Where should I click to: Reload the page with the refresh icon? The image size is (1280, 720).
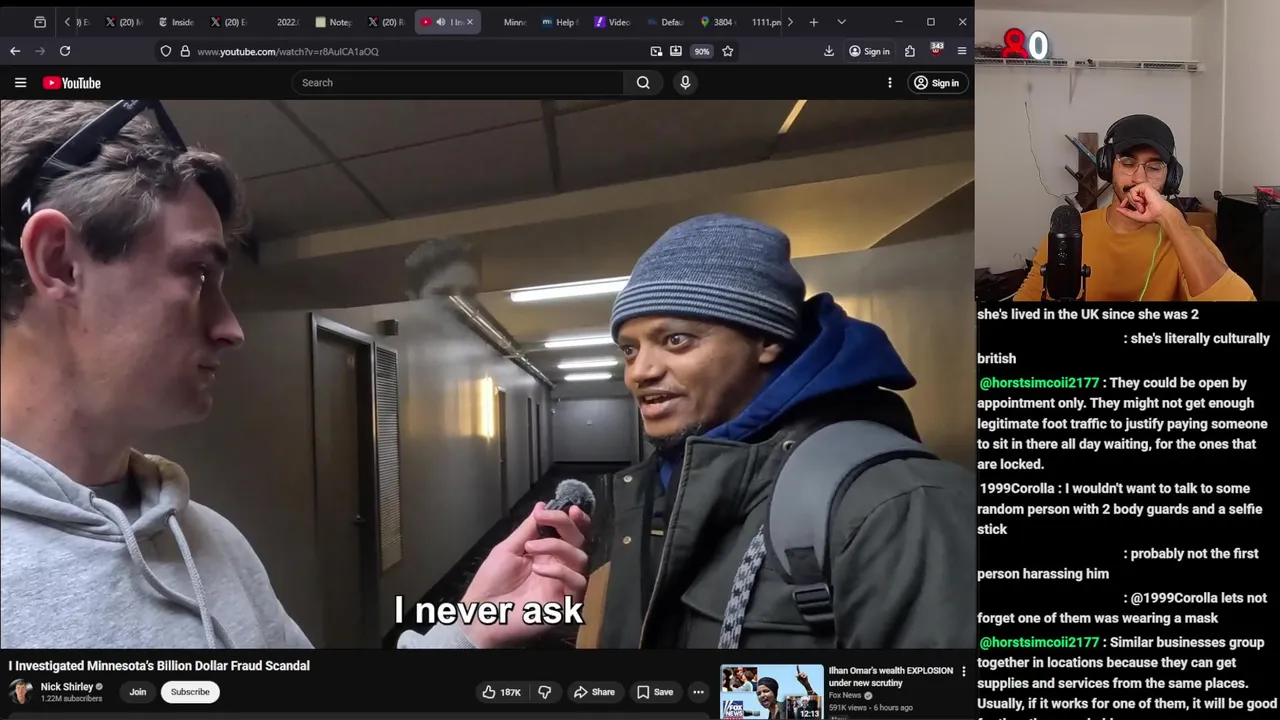pos(65,51)
